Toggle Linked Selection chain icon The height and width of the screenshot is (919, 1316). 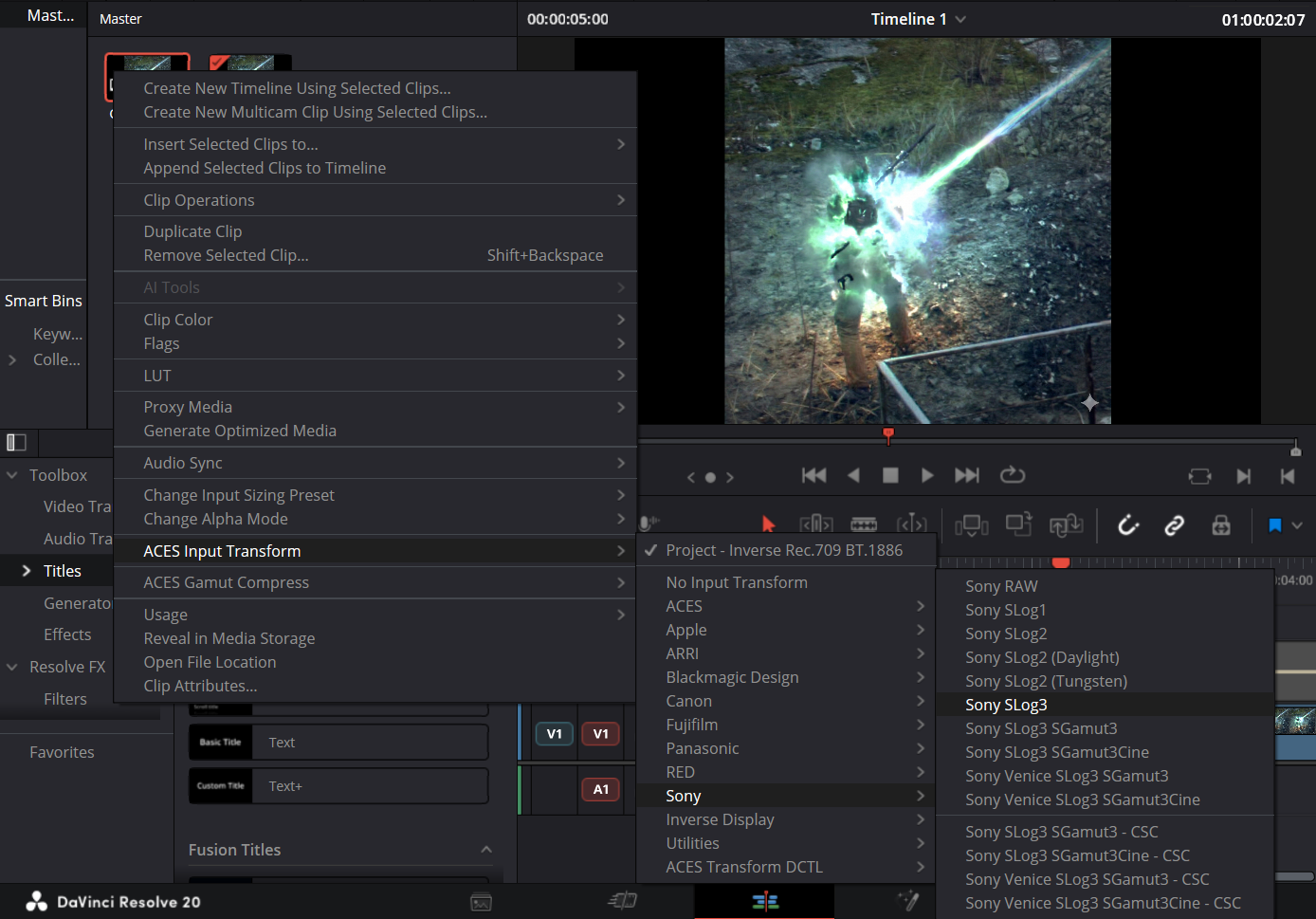pyautogui.click(x=1174, y=525)
